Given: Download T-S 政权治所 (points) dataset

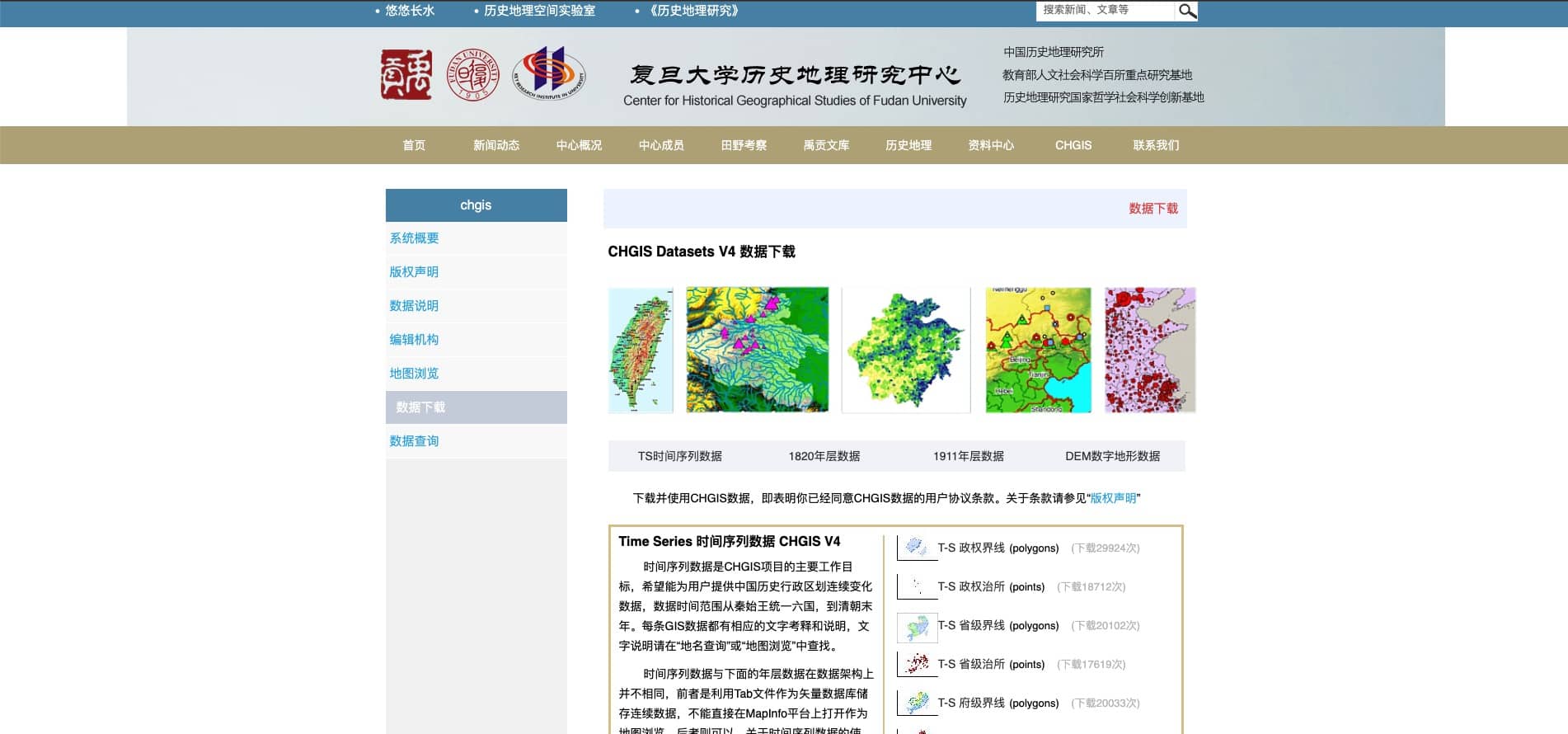Looking at the screenshot, I should [991, 587].
